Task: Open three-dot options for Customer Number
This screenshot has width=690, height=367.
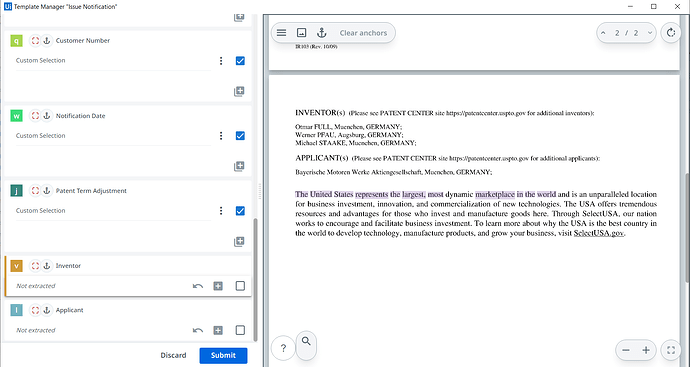Action: (x=221, y=61)
